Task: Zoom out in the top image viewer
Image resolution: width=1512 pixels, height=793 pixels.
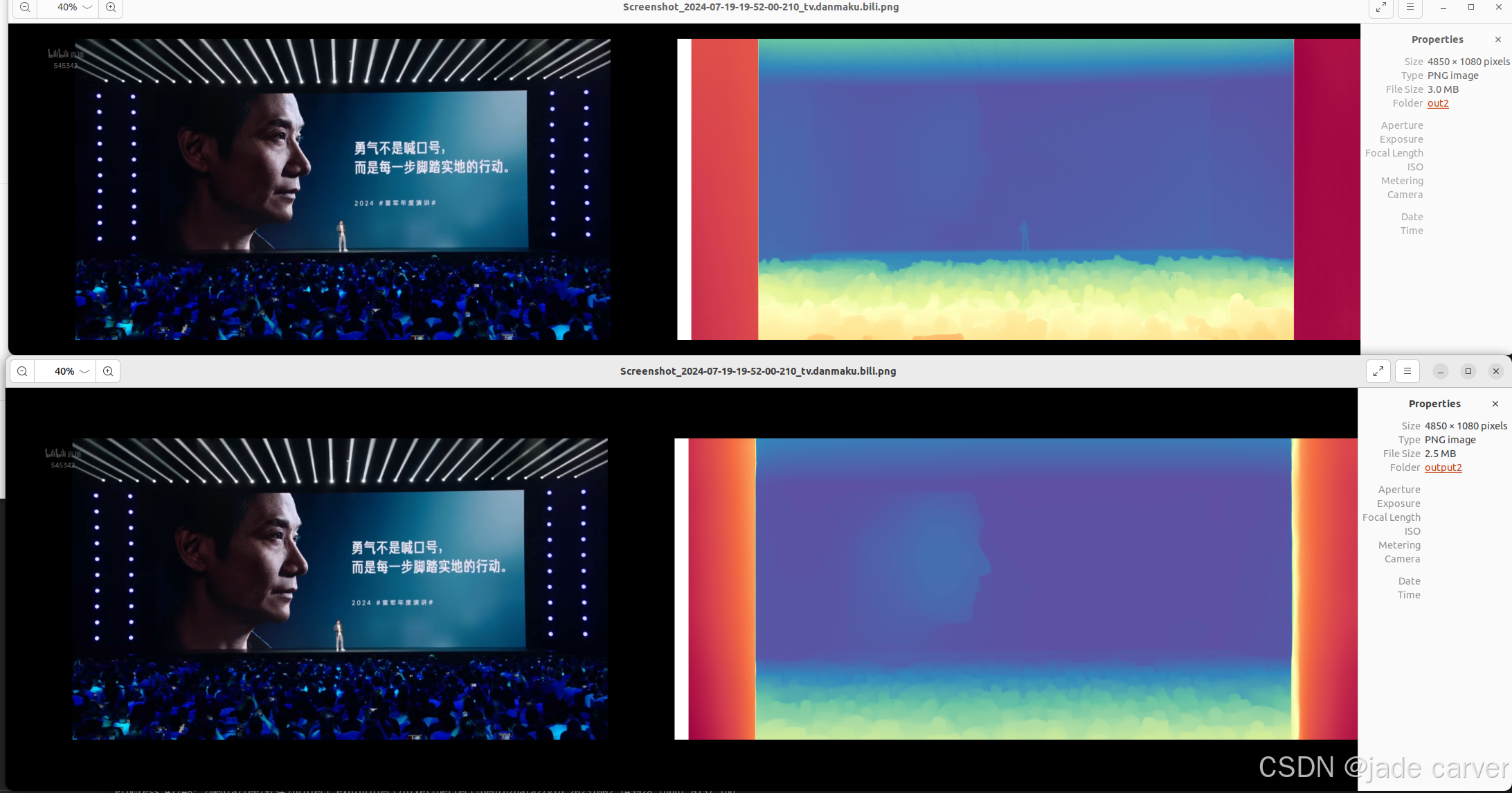Action: tap(25, 8)
